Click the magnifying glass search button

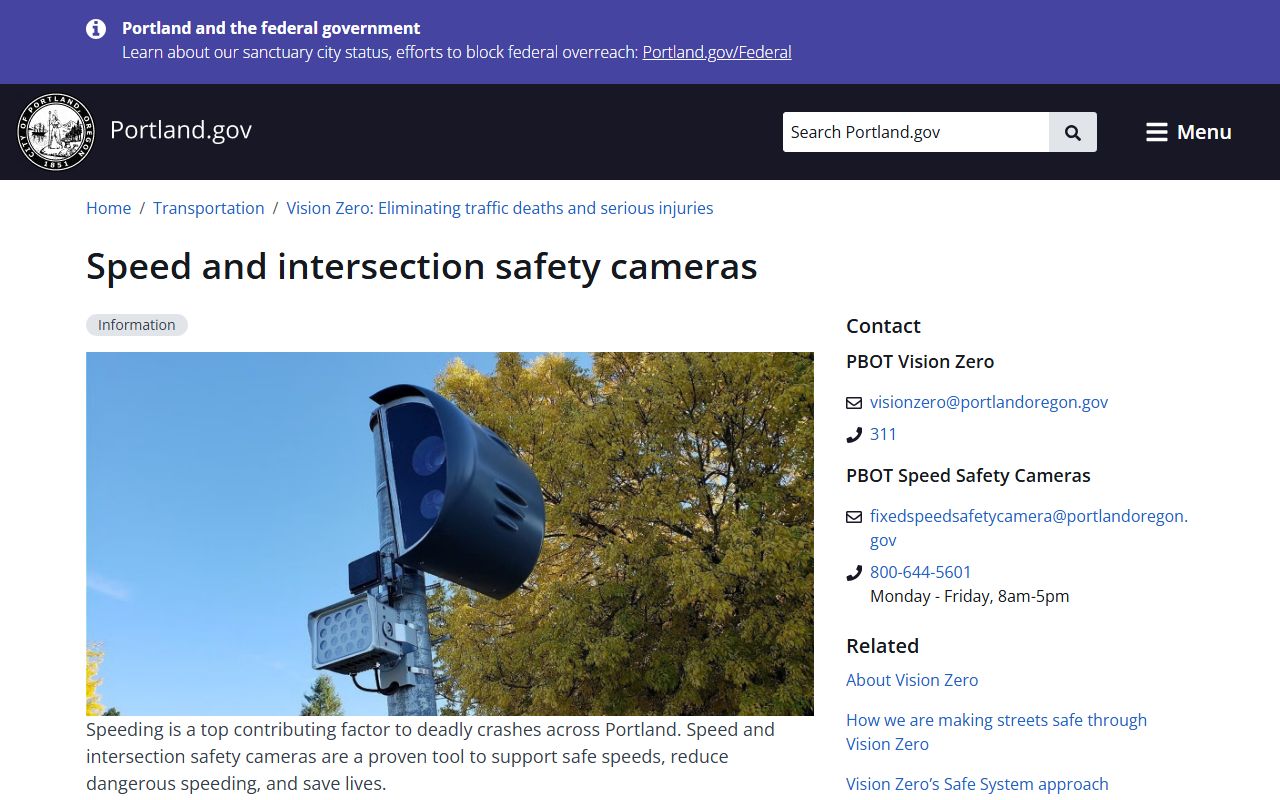[1073, 132]
